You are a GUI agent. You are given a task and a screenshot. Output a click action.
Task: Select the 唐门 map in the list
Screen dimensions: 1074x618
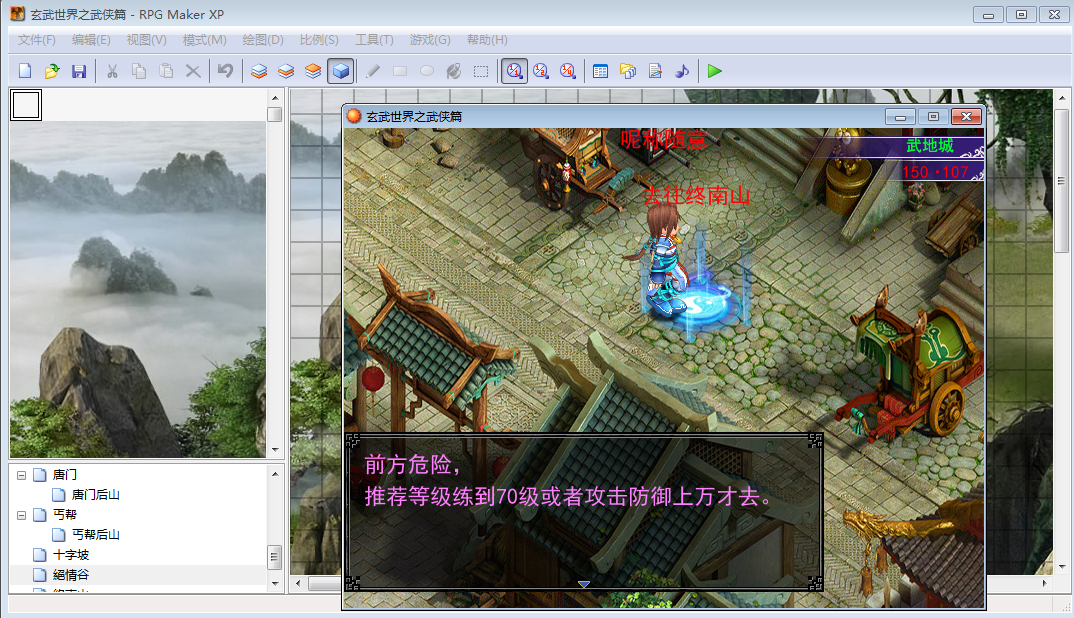tap(64, 475)
